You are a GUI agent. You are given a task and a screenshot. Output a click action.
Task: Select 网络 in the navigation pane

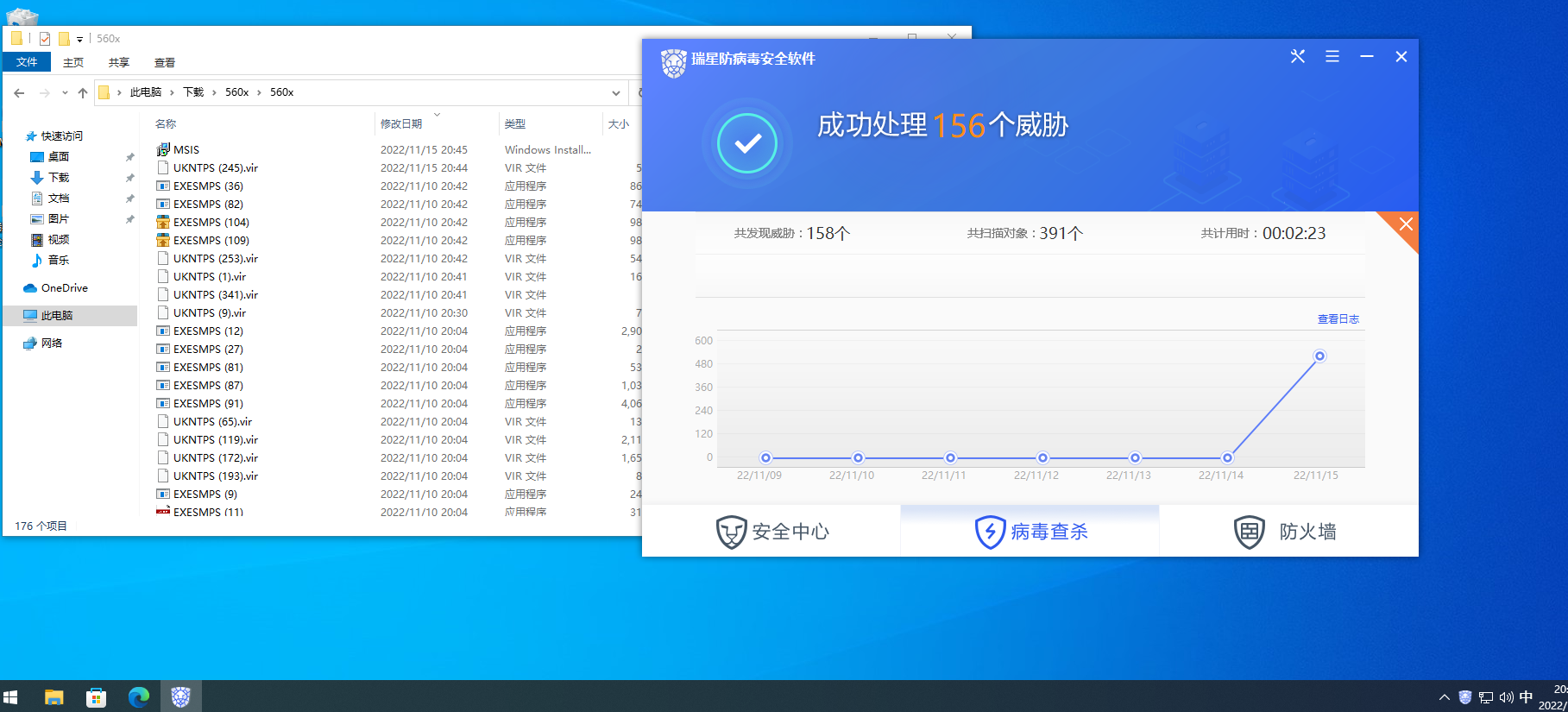tap(52, 343)
